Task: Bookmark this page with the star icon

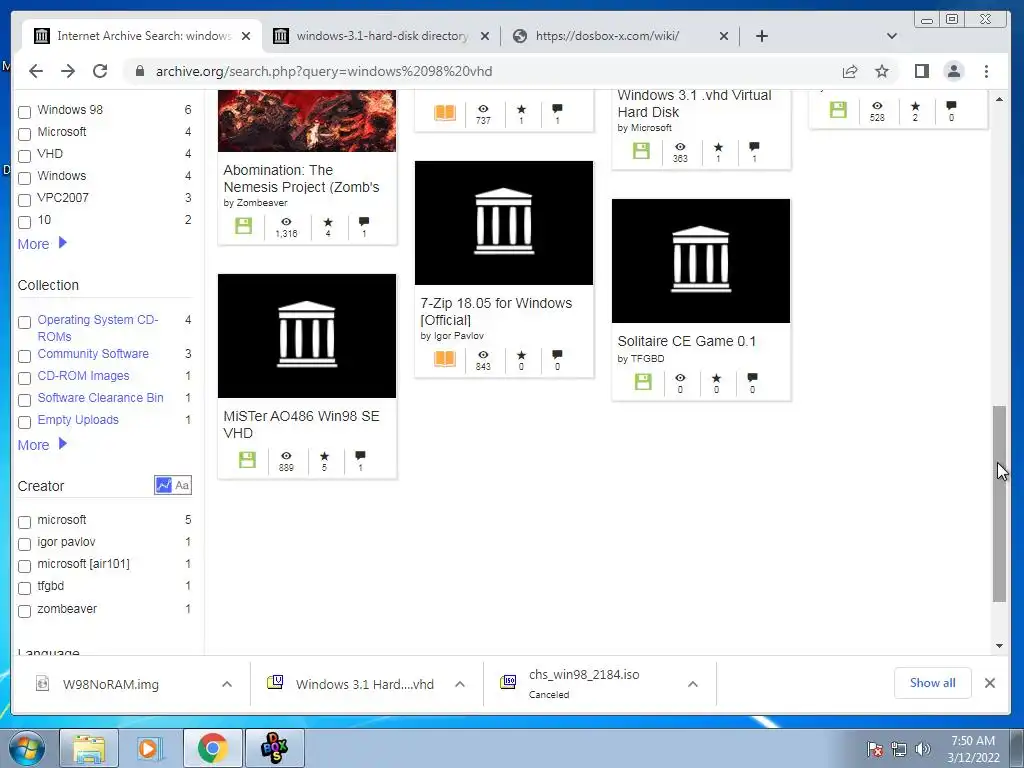Action: [882, 71]
